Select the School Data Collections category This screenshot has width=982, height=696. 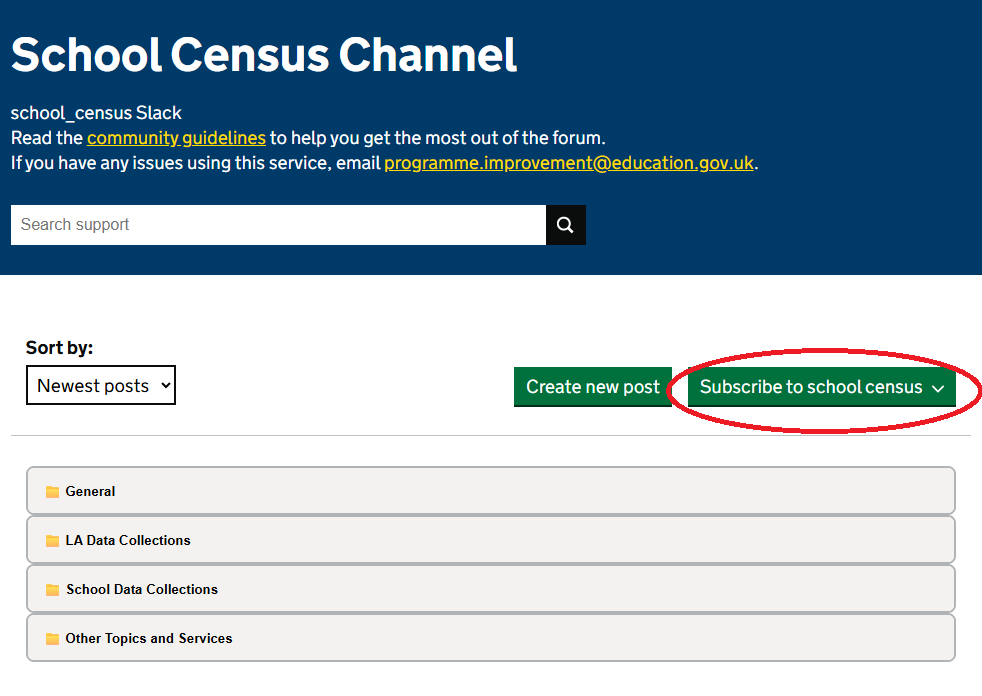491,589
